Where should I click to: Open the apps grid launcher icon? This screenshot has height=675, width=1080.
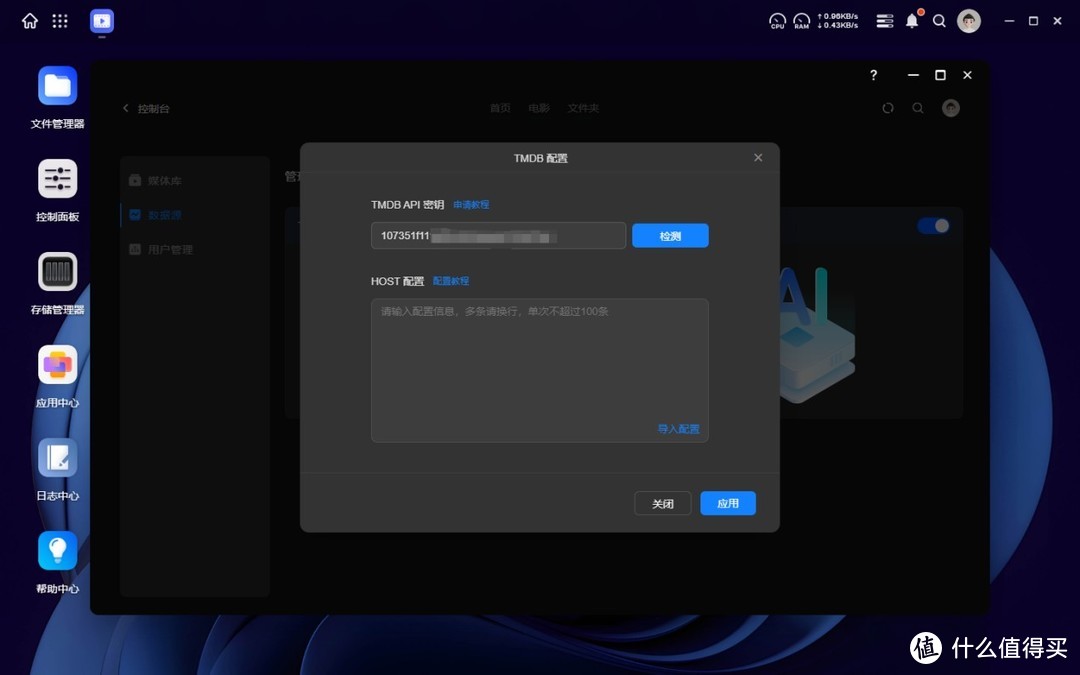[60, 21]
